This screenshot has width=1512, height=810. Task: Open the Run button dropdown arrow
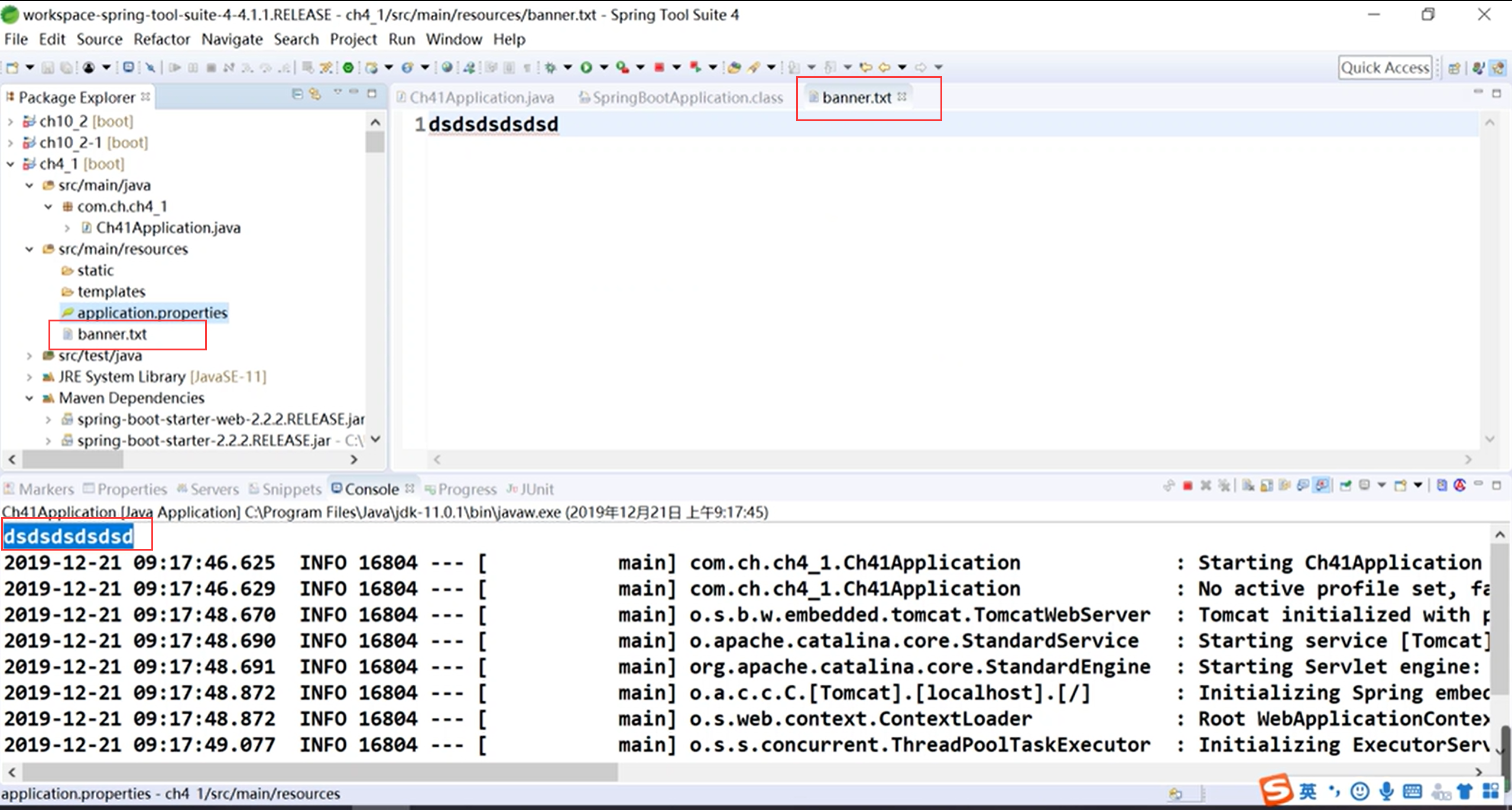[x=603, y=67]
